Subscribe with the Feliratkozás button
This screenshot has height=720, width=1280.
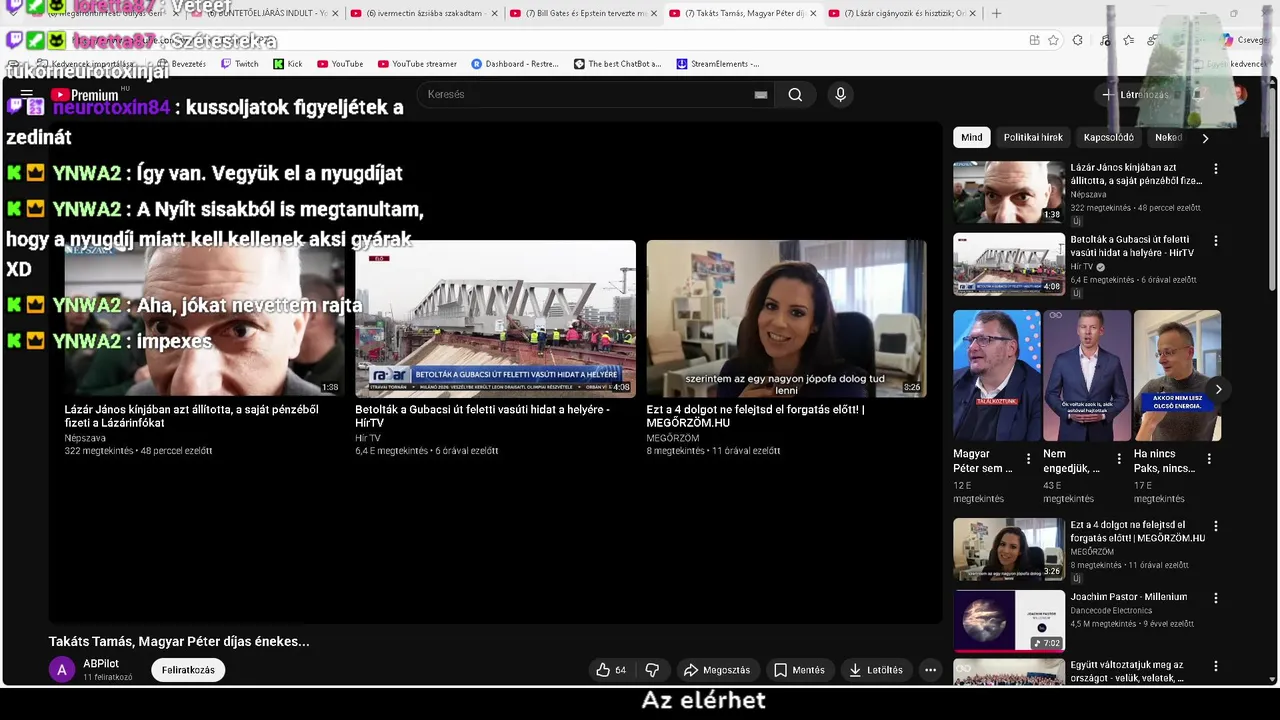tap(188, 670)
